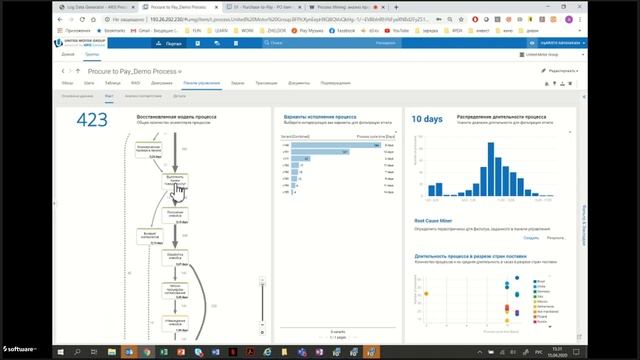This screenshot has height=360, width=640.
Task: Click the download icon near tabs
Action: (562, 84)
